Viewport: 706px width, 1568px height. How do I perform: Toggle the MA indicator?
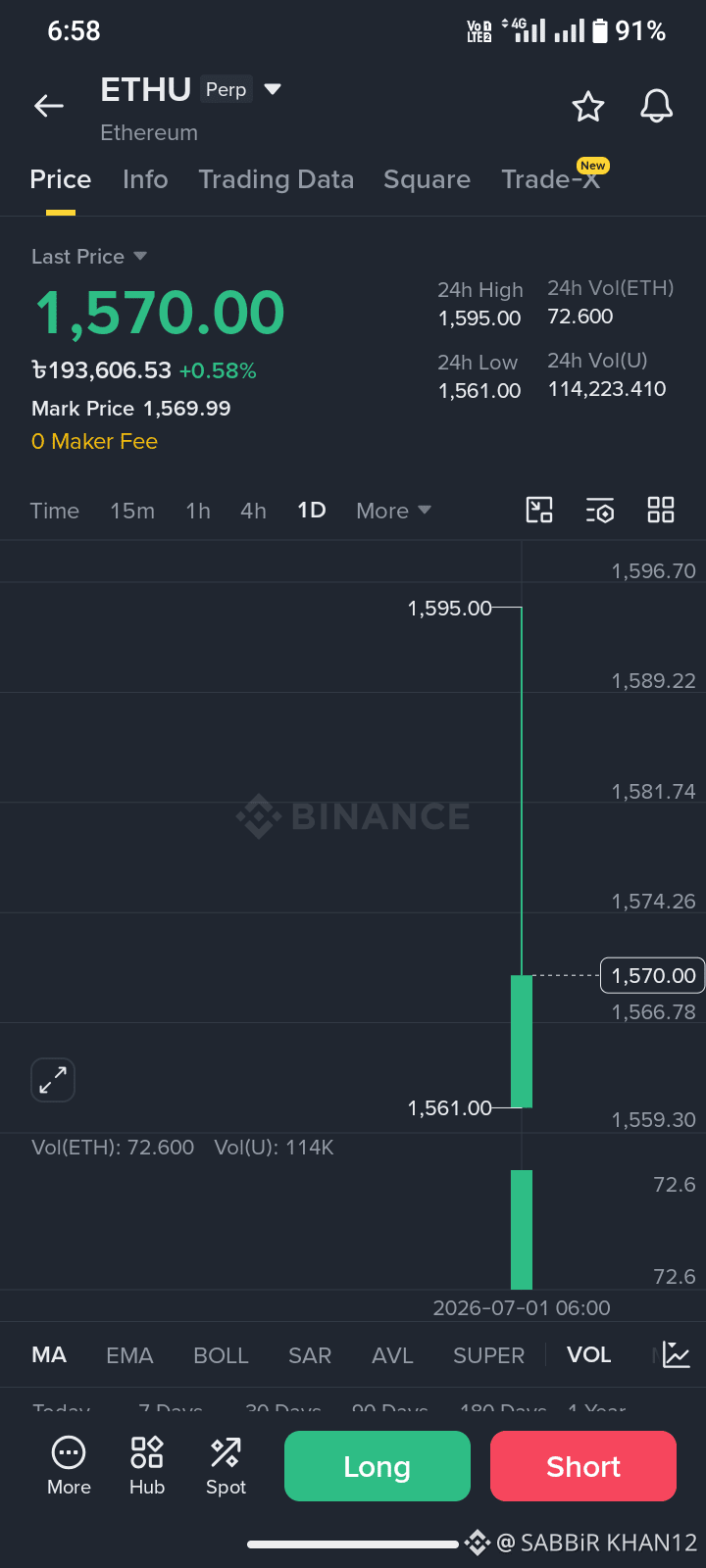click(49, 1354)
